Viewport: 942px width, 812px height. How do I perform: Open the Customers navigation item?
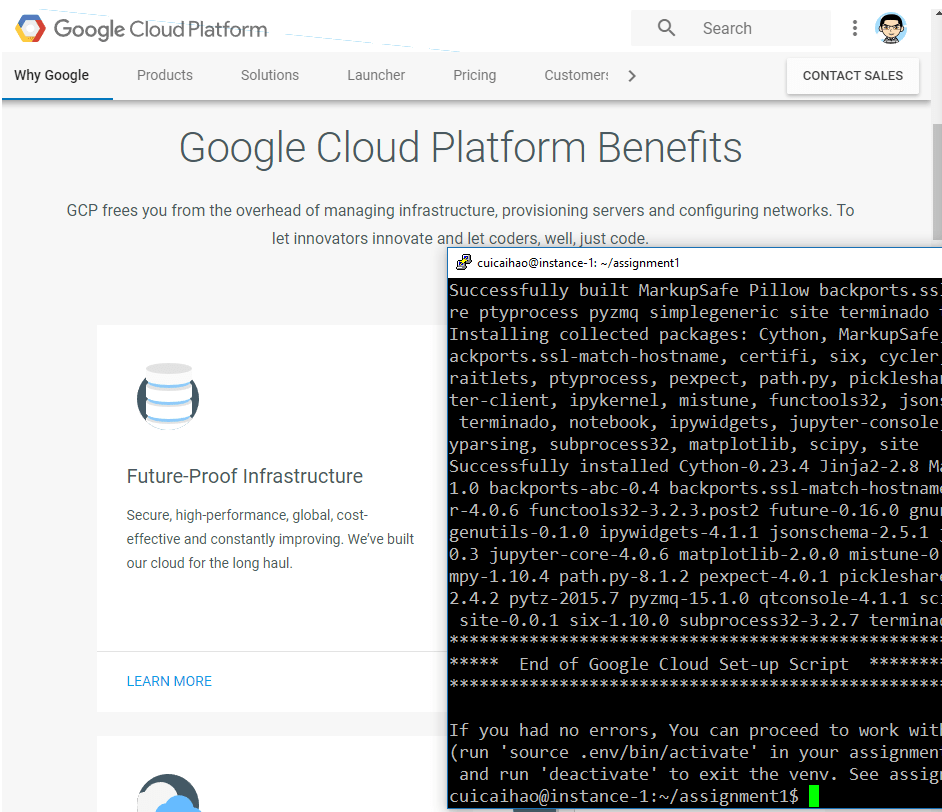(577, 75)
